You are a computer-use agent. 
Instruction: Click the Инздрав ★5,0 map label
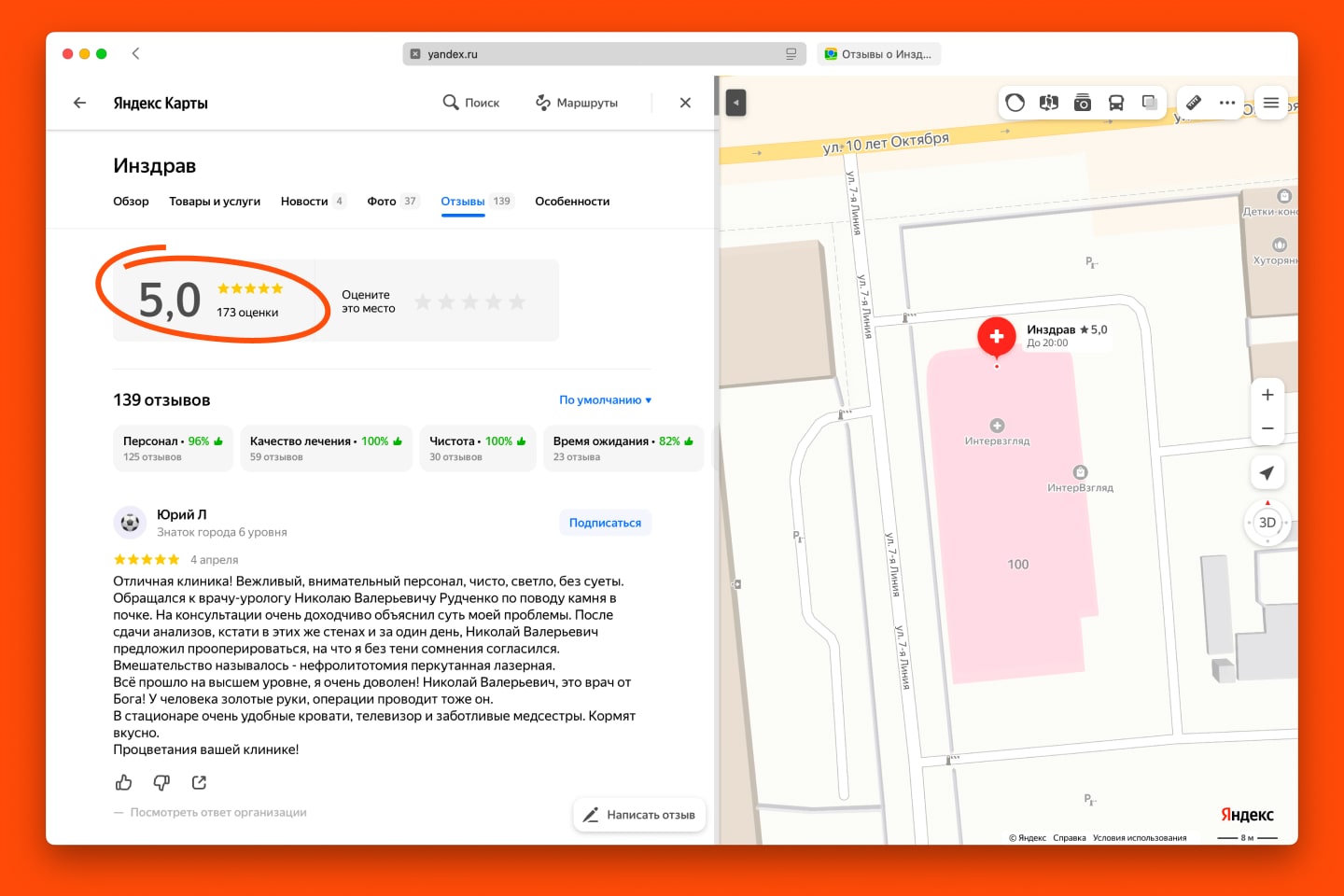pyautogui.click(x=1067, y=329)
